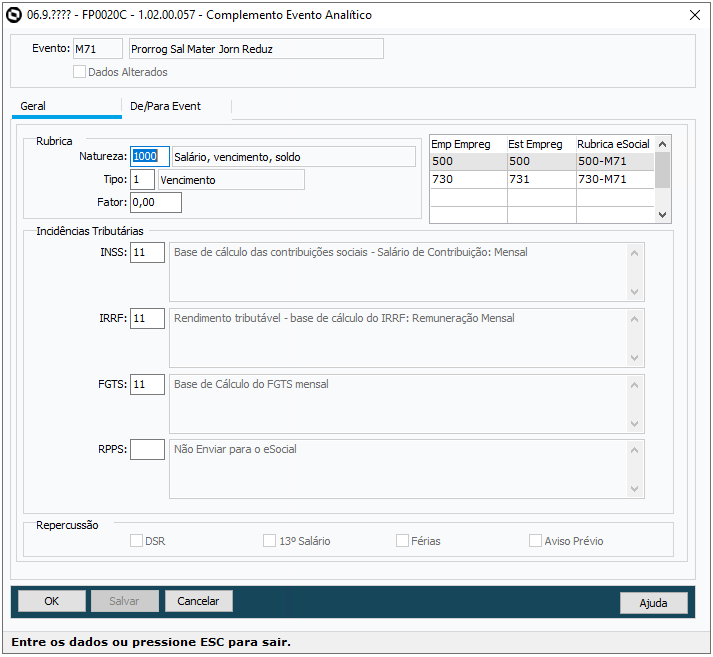The height and width of the screenshot is (657, 713).
Task: Focus the Tipo code field
Action: pos(142,179)
